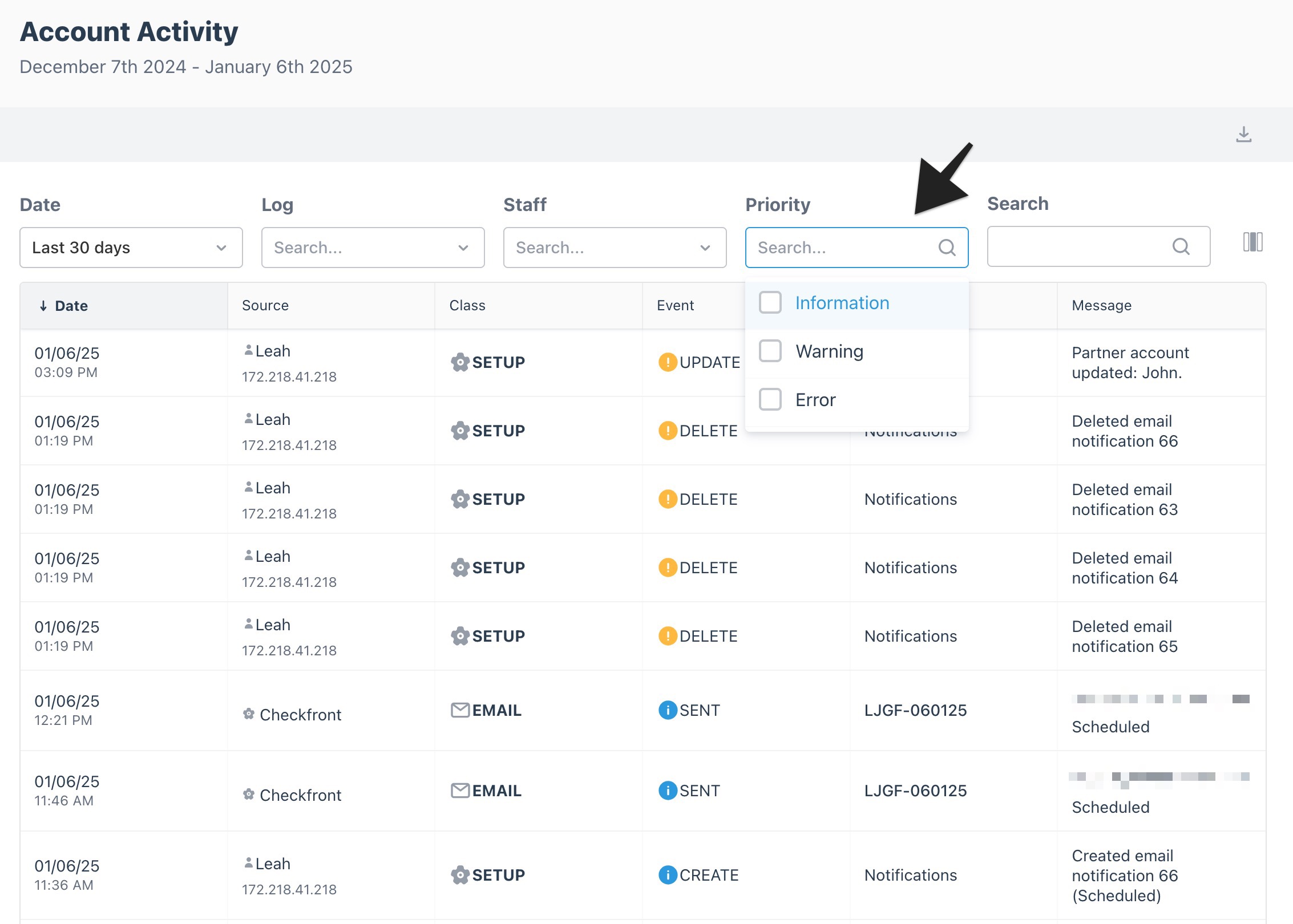
Task: Click warning icon in notification 64 delete row
Action: 668,568
